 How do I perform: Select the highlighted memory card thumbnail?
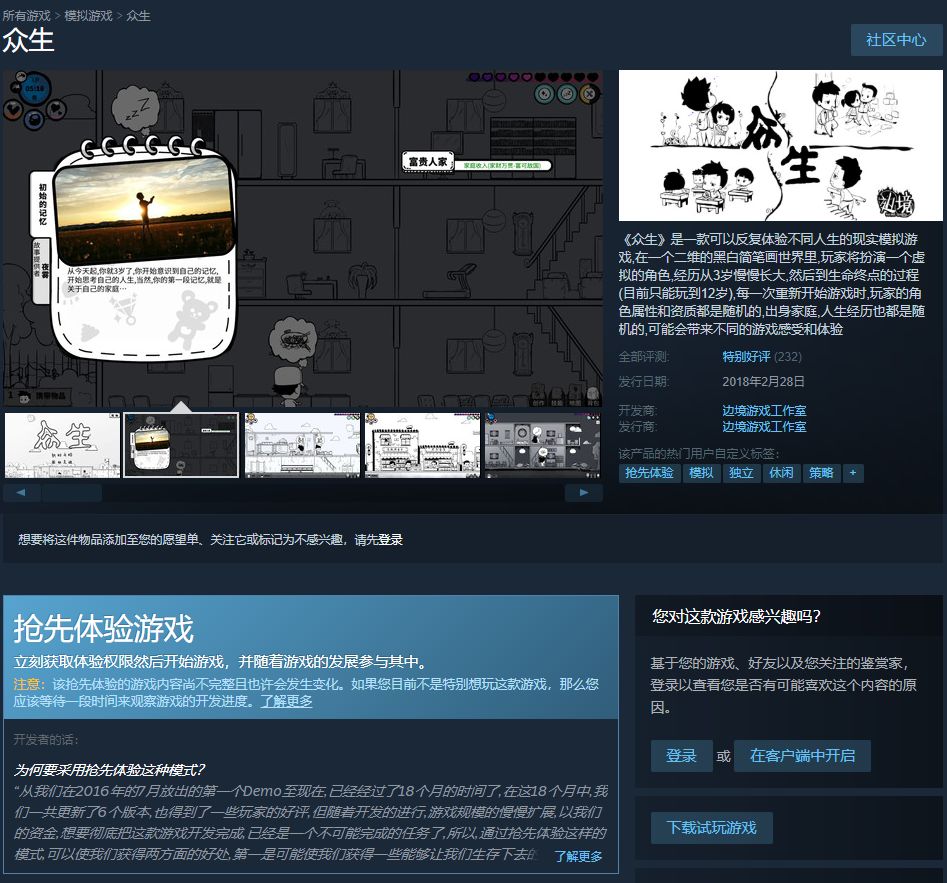[x=181, y=445]
